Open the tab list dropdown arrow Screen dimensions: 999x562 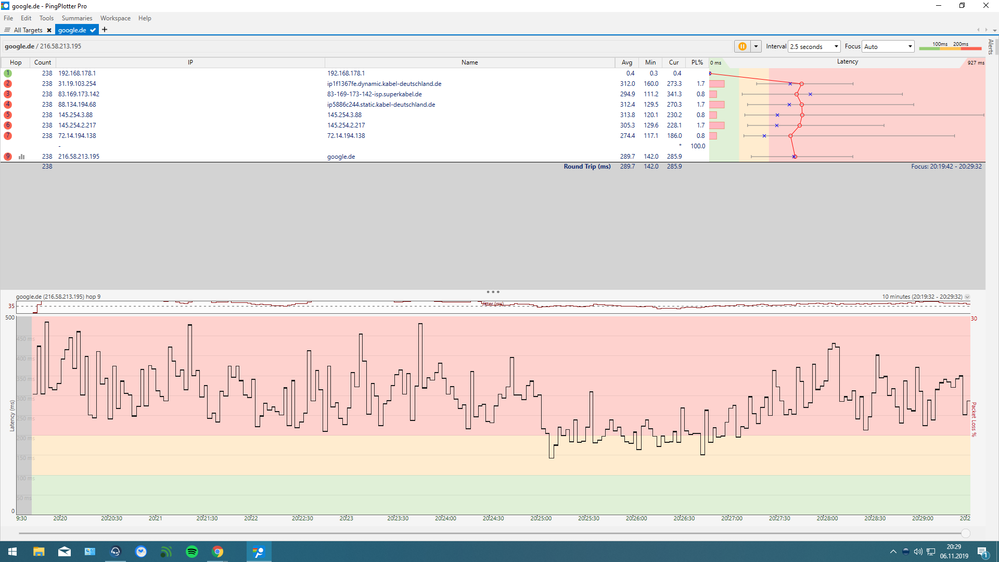(x=995, y=30)
